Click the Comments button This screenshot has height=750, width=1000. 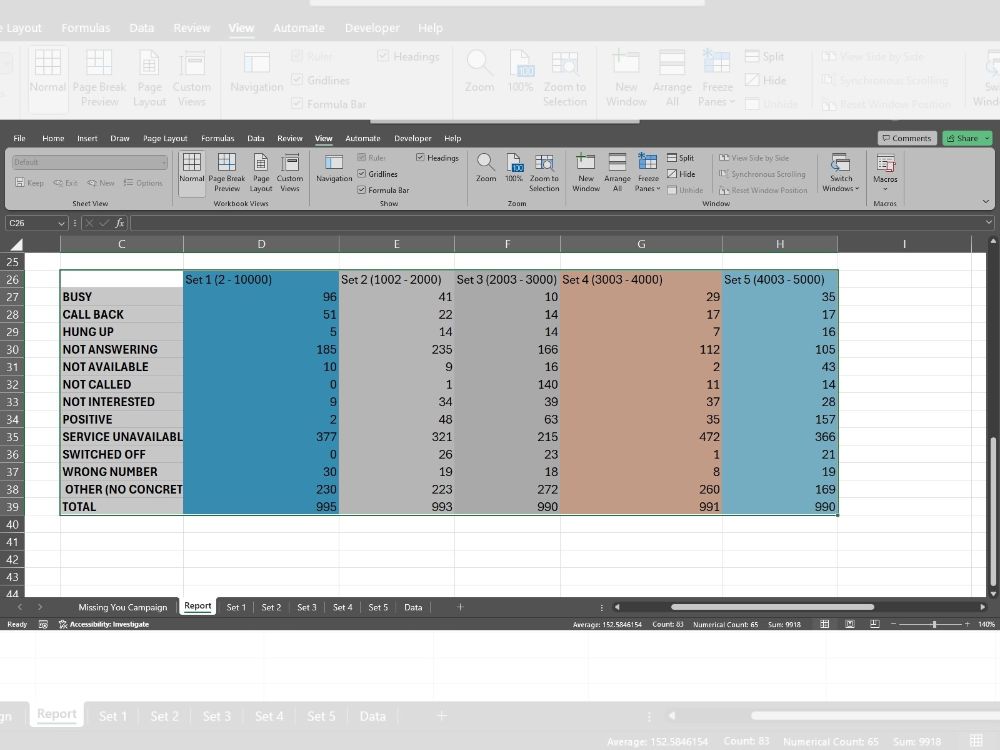906,138
